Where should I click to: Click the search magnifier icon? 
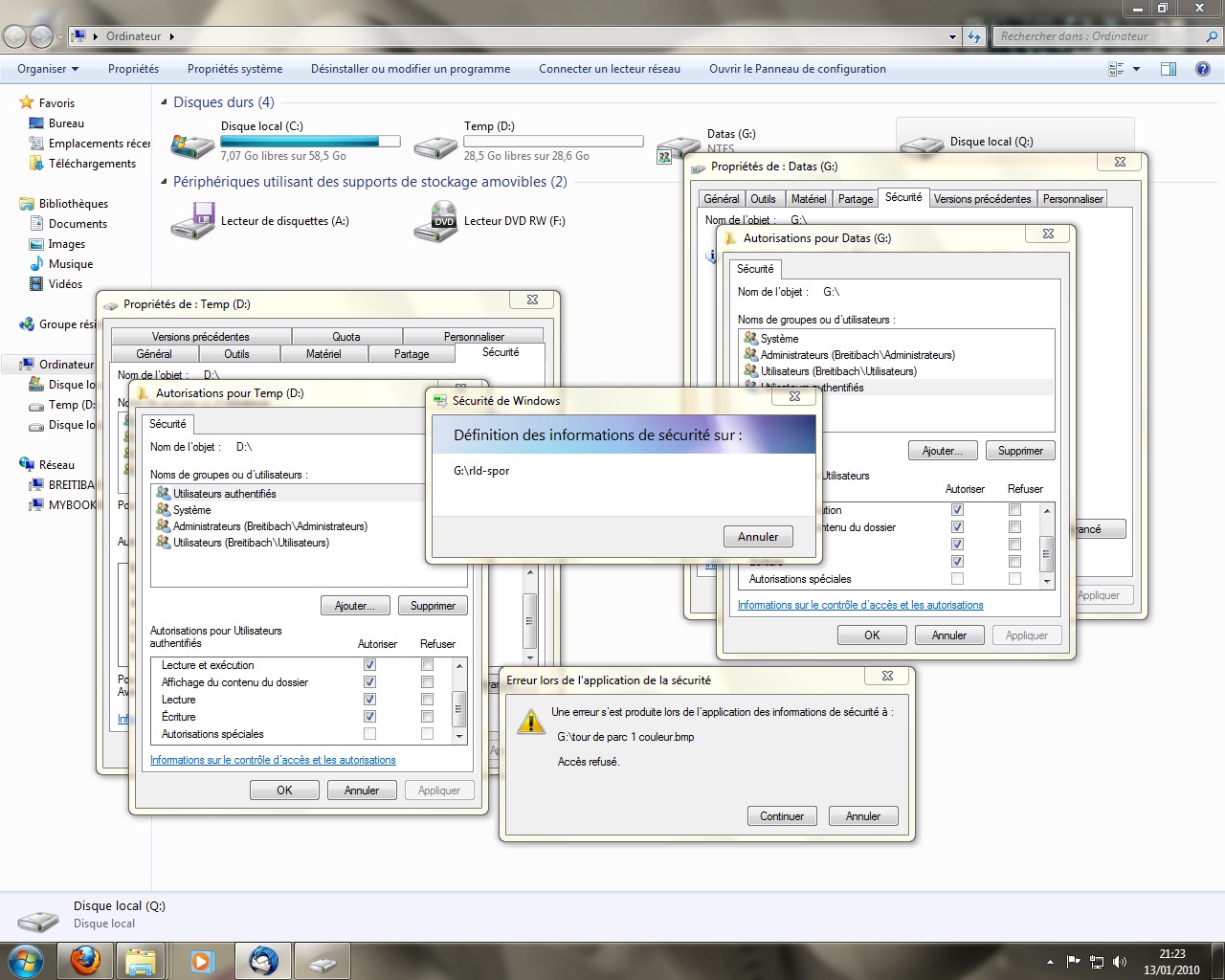coord(1212,36)
